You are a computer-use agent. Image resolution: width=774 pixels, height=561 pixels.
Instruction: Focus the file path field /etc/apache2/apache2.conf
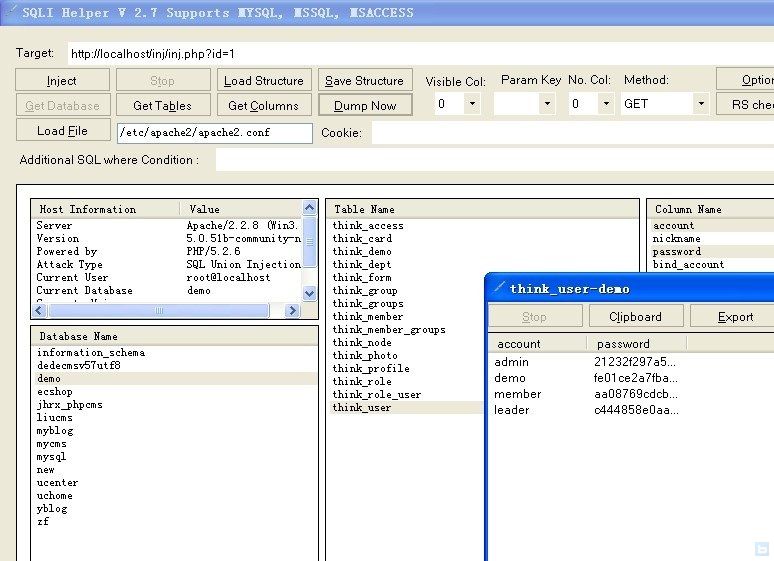pyautogui.click(x=215, y=132)
